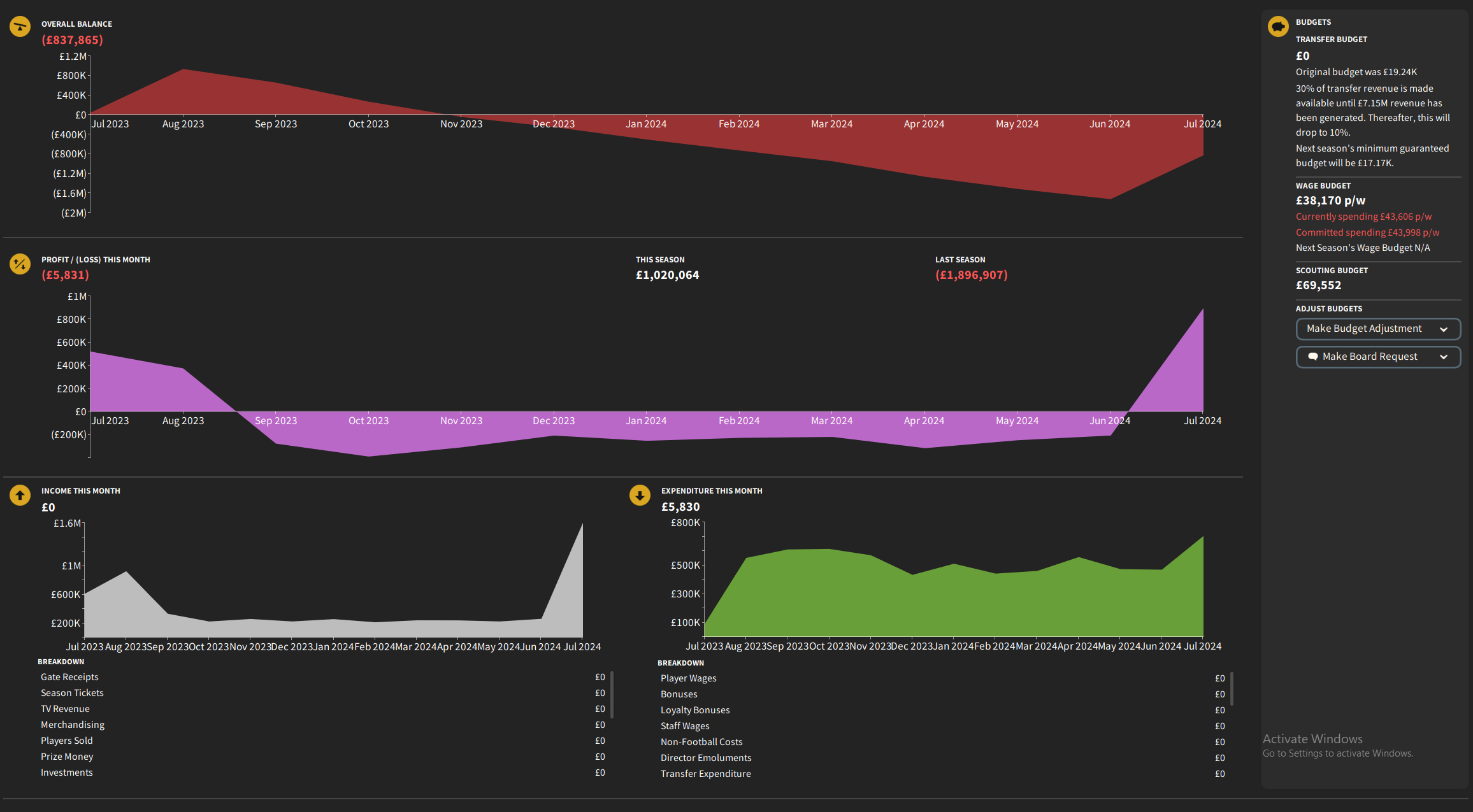The width and height of the screenshot is (1473, 812).
Task: Click the Players Sold income entry
Action: 67,741
